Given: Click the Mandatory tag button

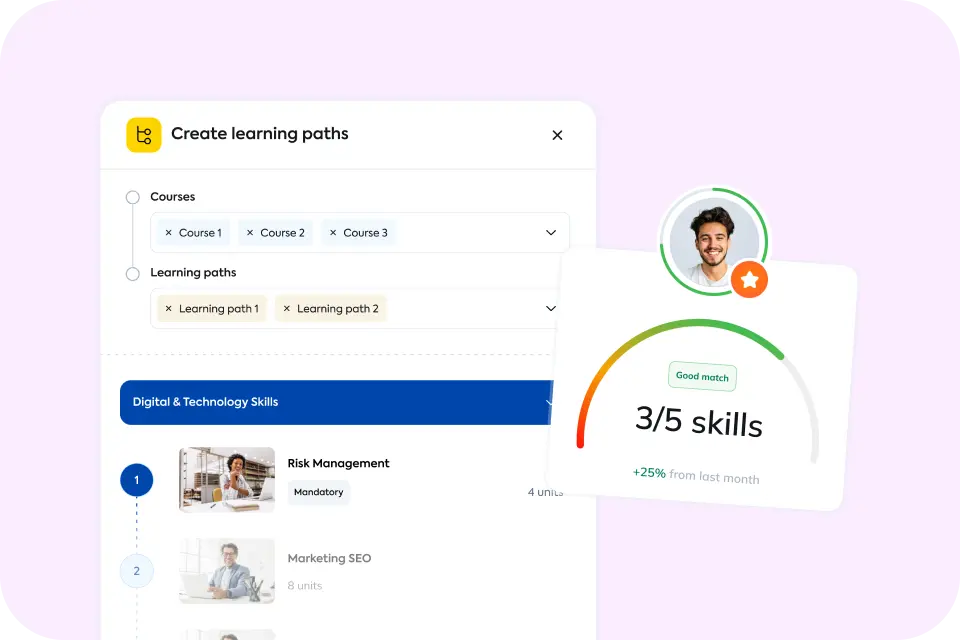Looking at the screenshot, I should coord(319,492).
